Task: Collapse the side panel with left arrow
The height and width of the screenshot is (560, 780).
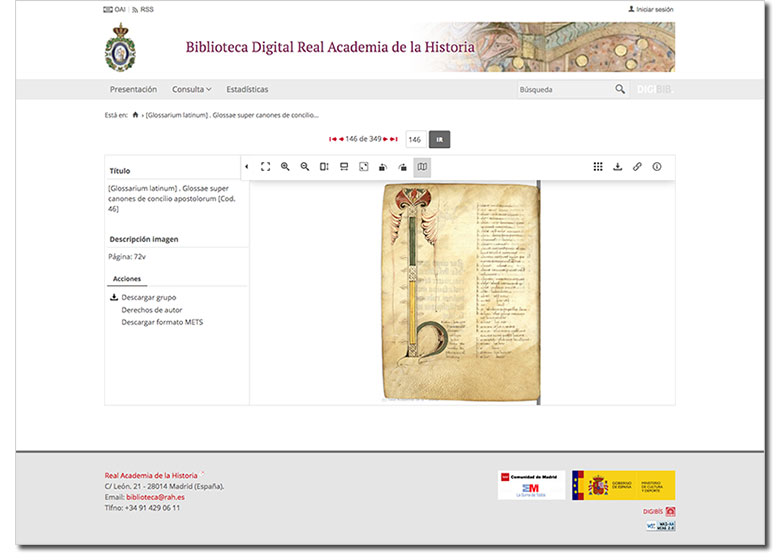Action: [x=247, y=167]
